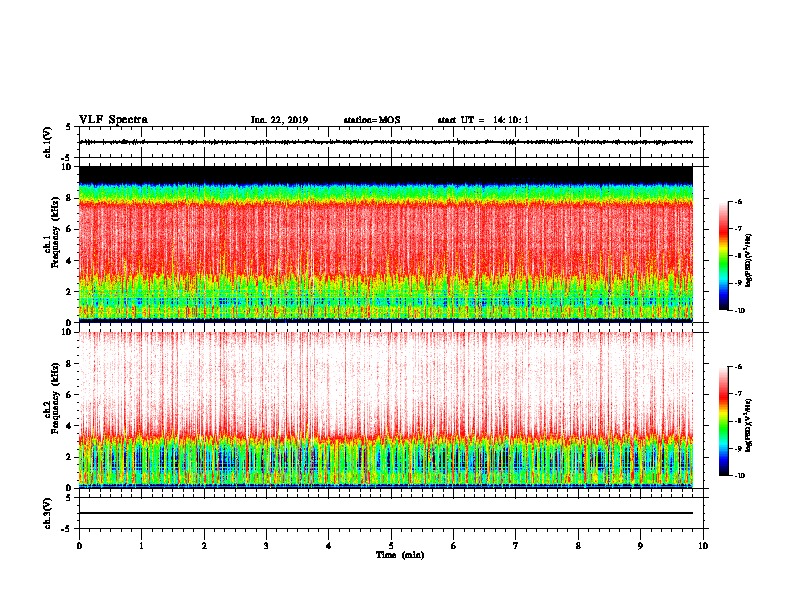This screenshot has width=792, height=612.
Task: Click the black band above 9 kHz in ch.1
Action: (386, 174)
